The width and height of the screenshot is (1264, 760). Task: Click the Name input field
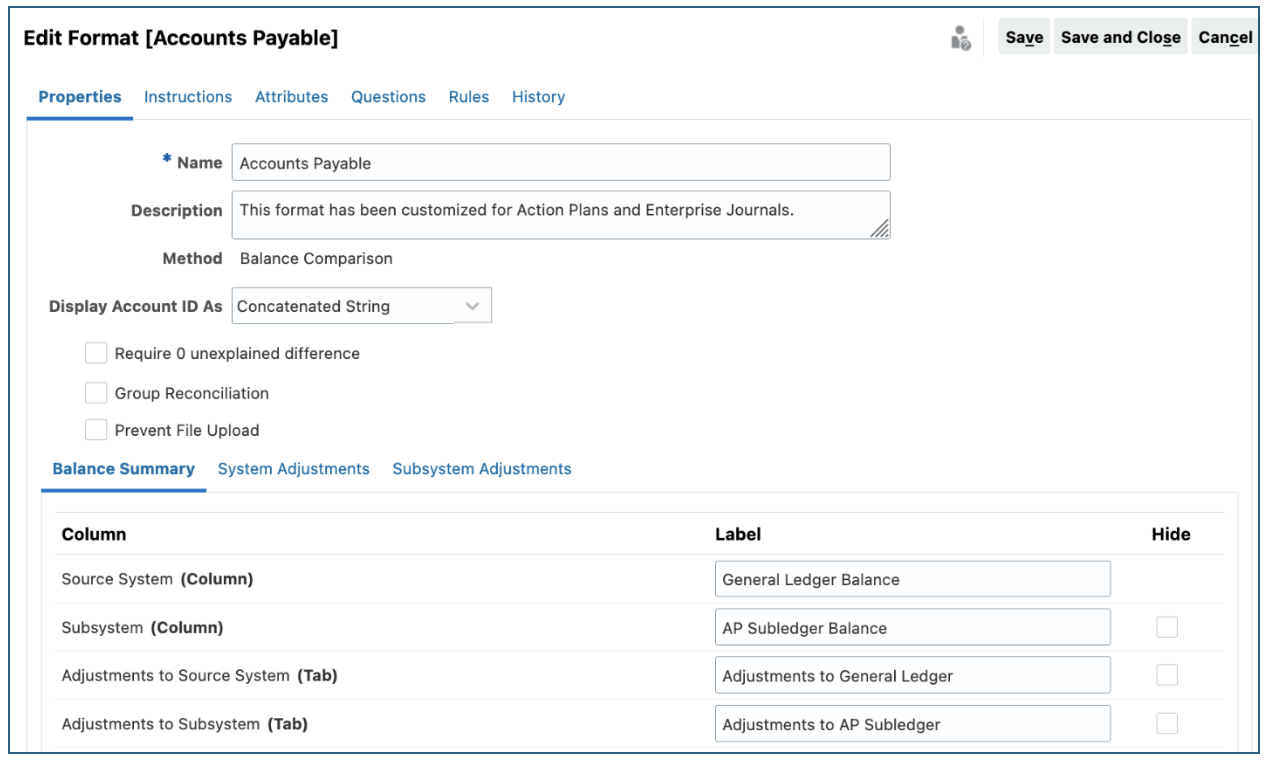click(560, 163)
